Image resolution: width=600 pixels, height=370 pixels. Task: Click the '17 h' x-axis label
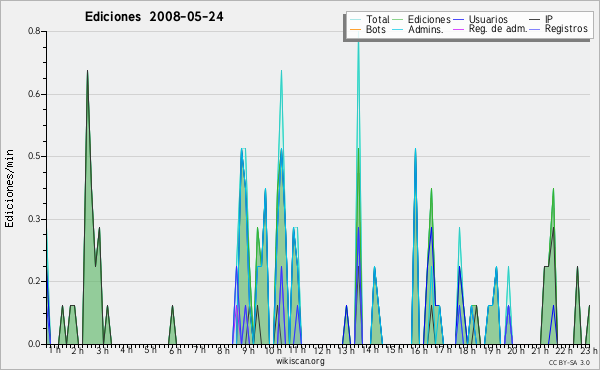click(x=443, y=350)
